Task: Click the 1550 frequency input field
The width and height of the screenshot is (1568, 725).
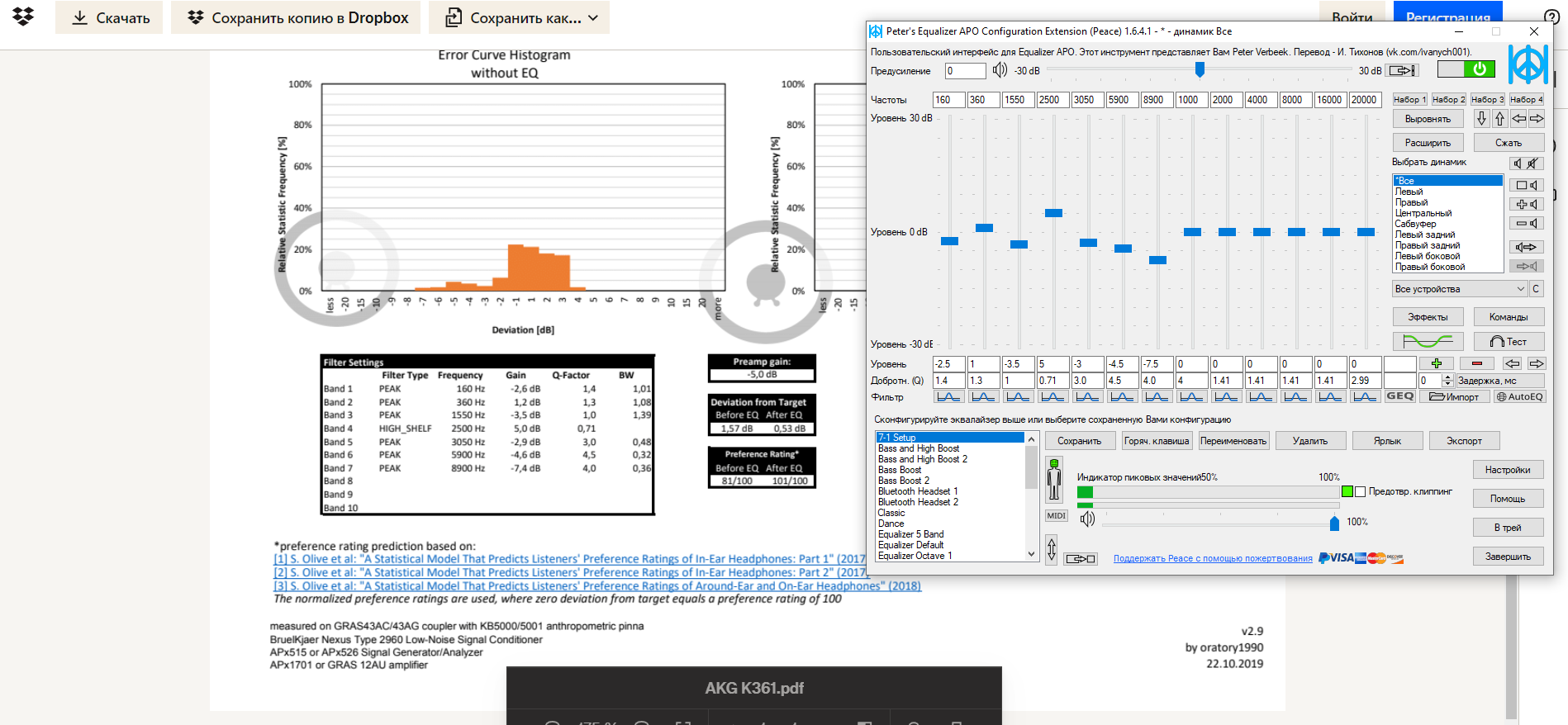Action: click(1018, 100)
